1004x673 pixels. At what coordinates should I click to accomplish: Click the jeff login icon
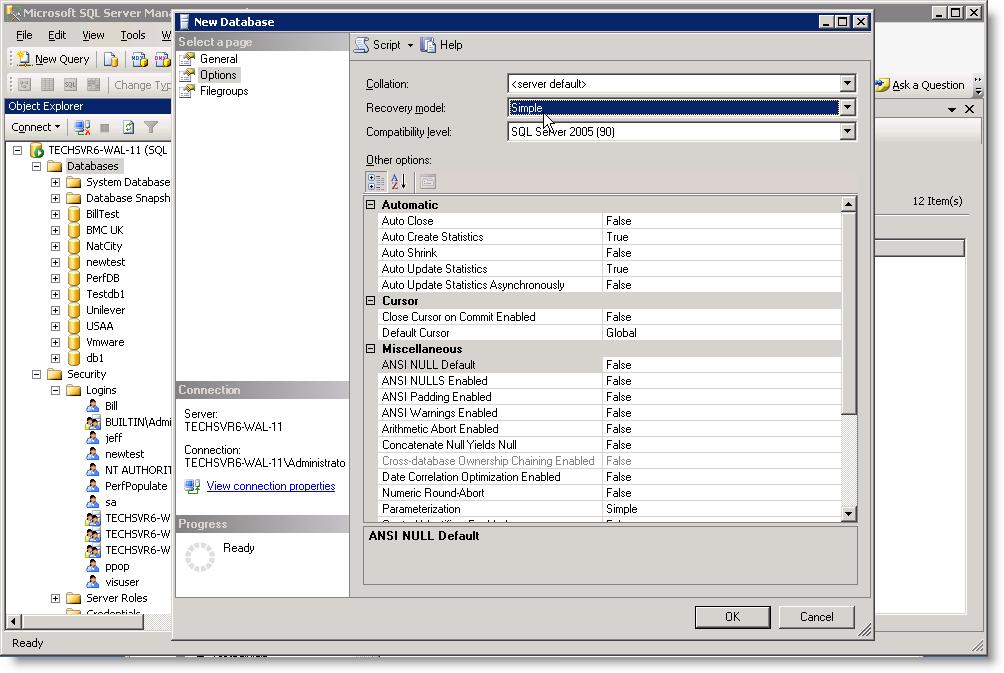pos(93,438)
